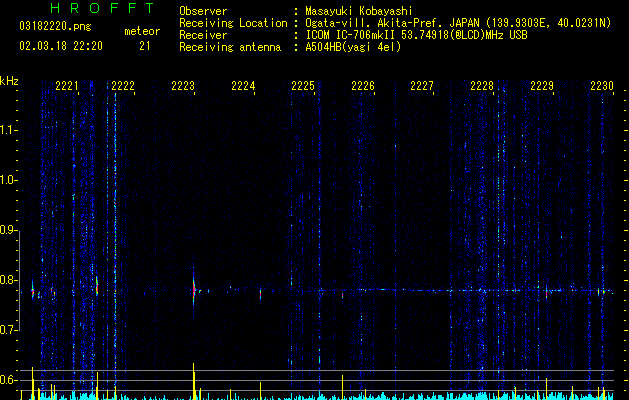629x400 pixels.
Task: Click the date stamp 02.03.18 22:20
Action: [x=61, y=46]
